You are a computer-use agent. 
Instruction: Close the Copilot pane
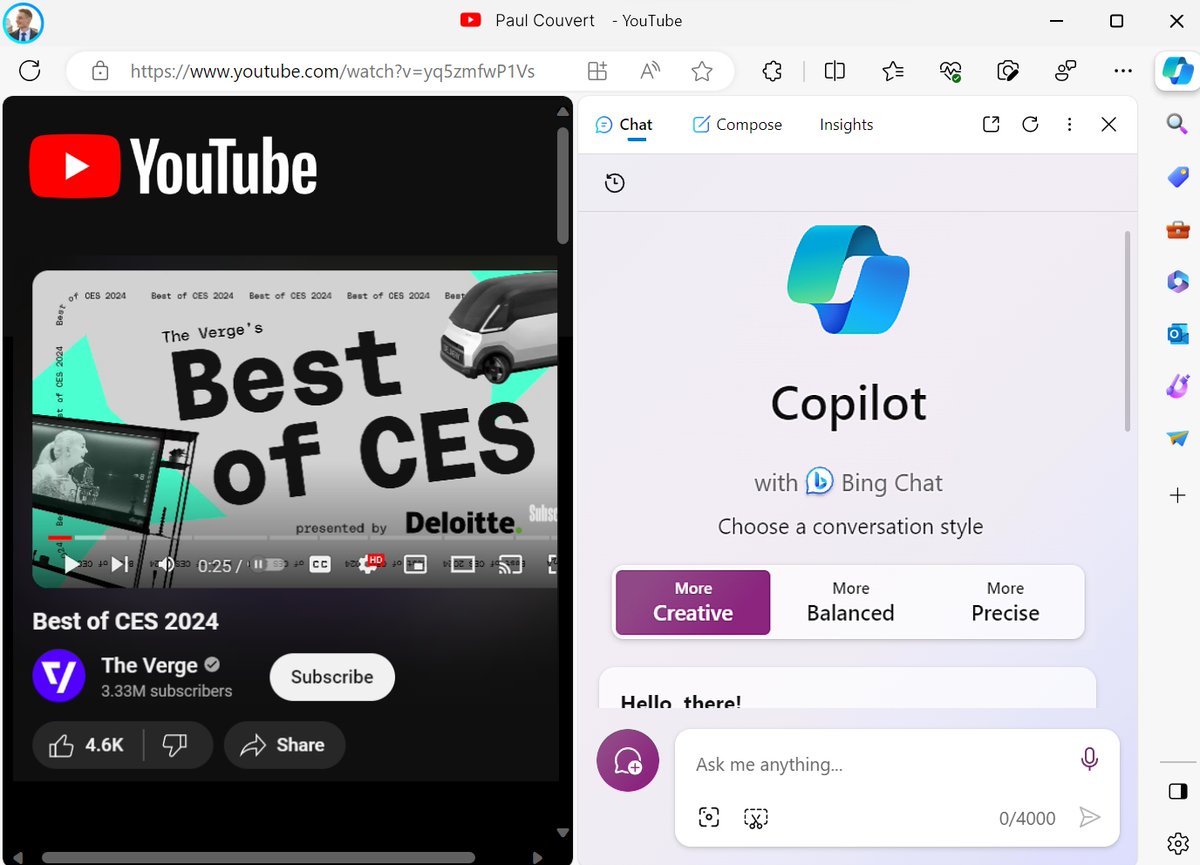(1108, 124)
